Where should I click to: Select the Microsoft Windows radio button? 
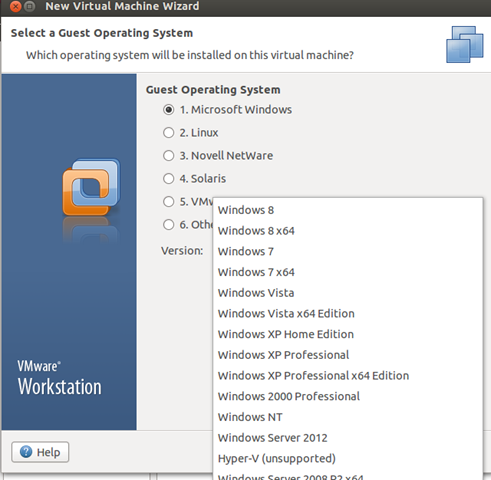pos(169,110)
